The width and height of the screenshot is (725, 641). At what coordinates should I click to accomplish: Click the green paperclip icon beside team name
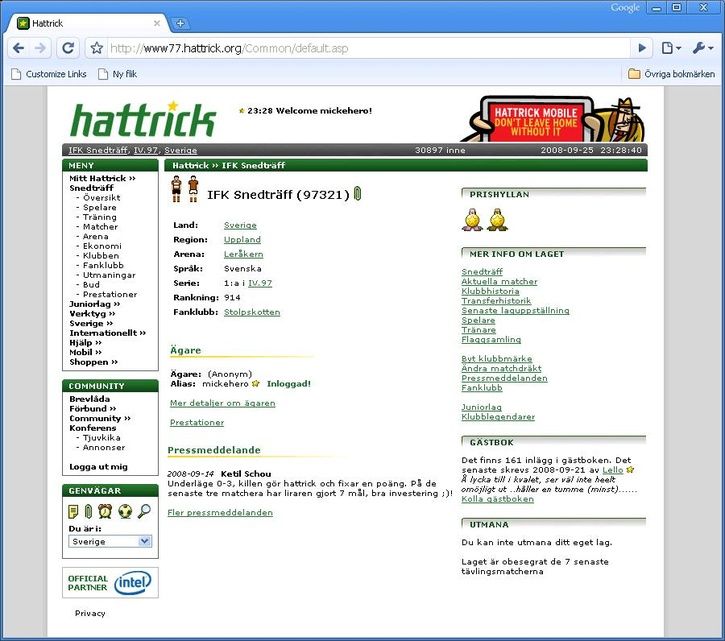(357, 194)
